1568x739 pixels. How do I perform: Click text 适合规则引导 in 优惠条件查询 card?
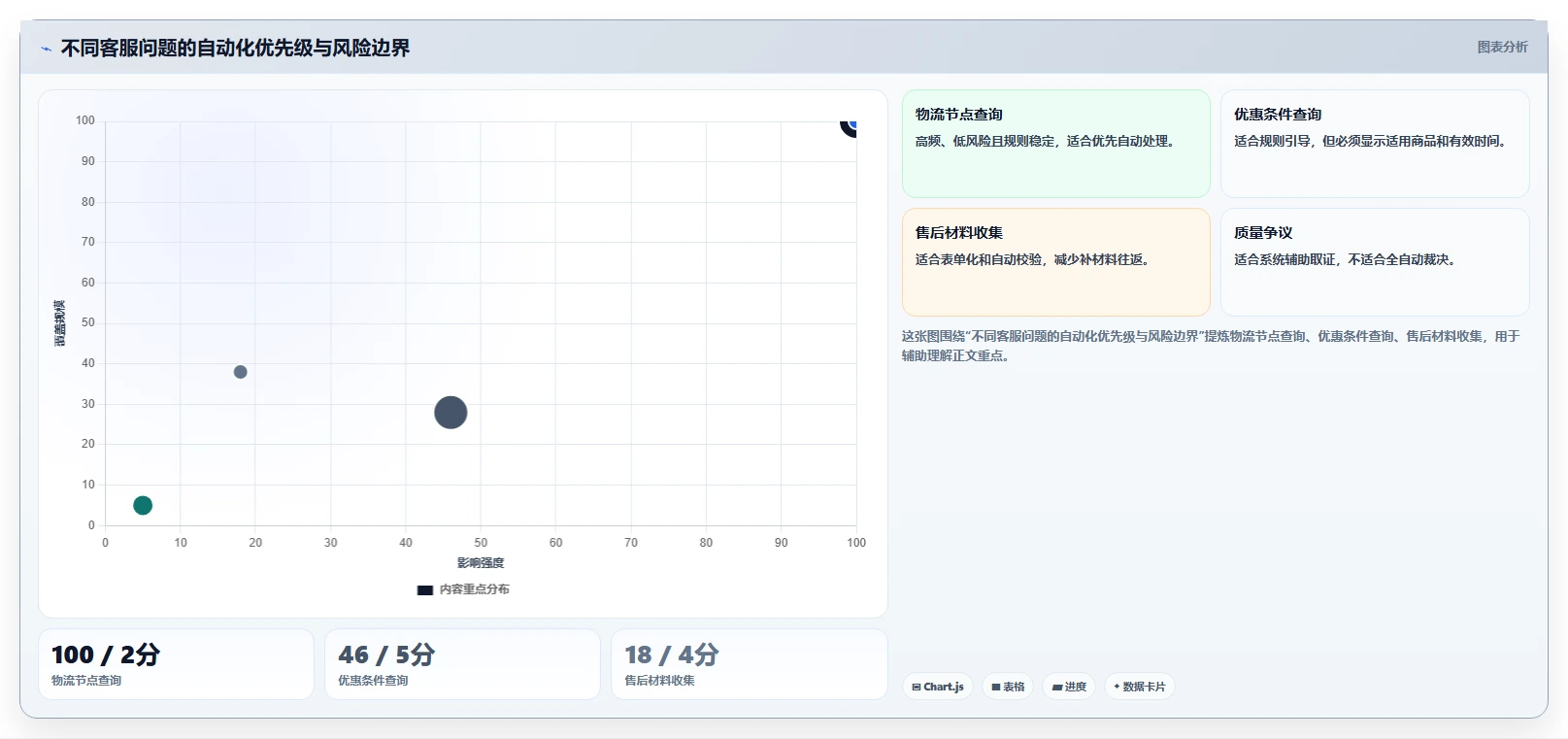click(1272, 141)
